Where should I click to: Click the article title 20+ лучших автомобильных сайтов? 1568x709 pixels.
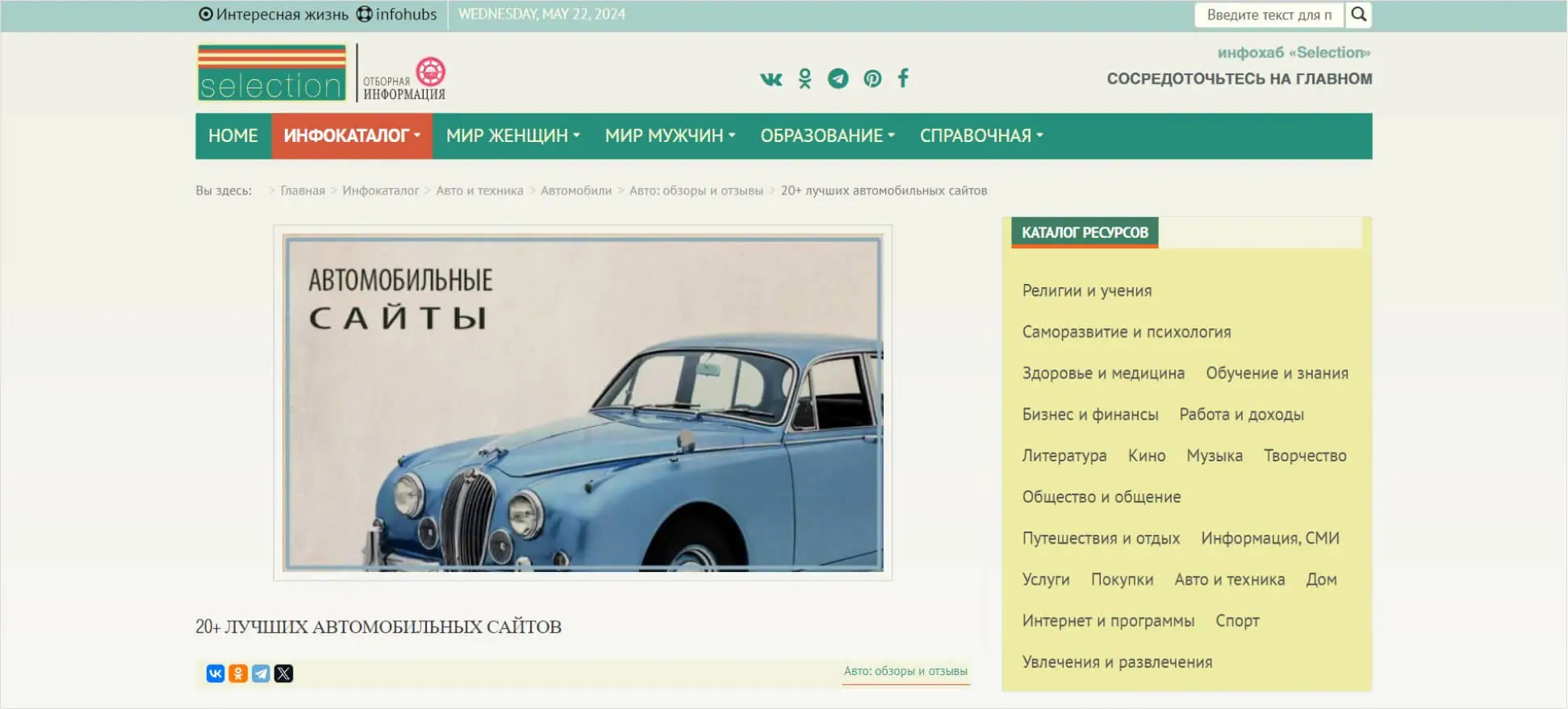click(x=378, y=627)
